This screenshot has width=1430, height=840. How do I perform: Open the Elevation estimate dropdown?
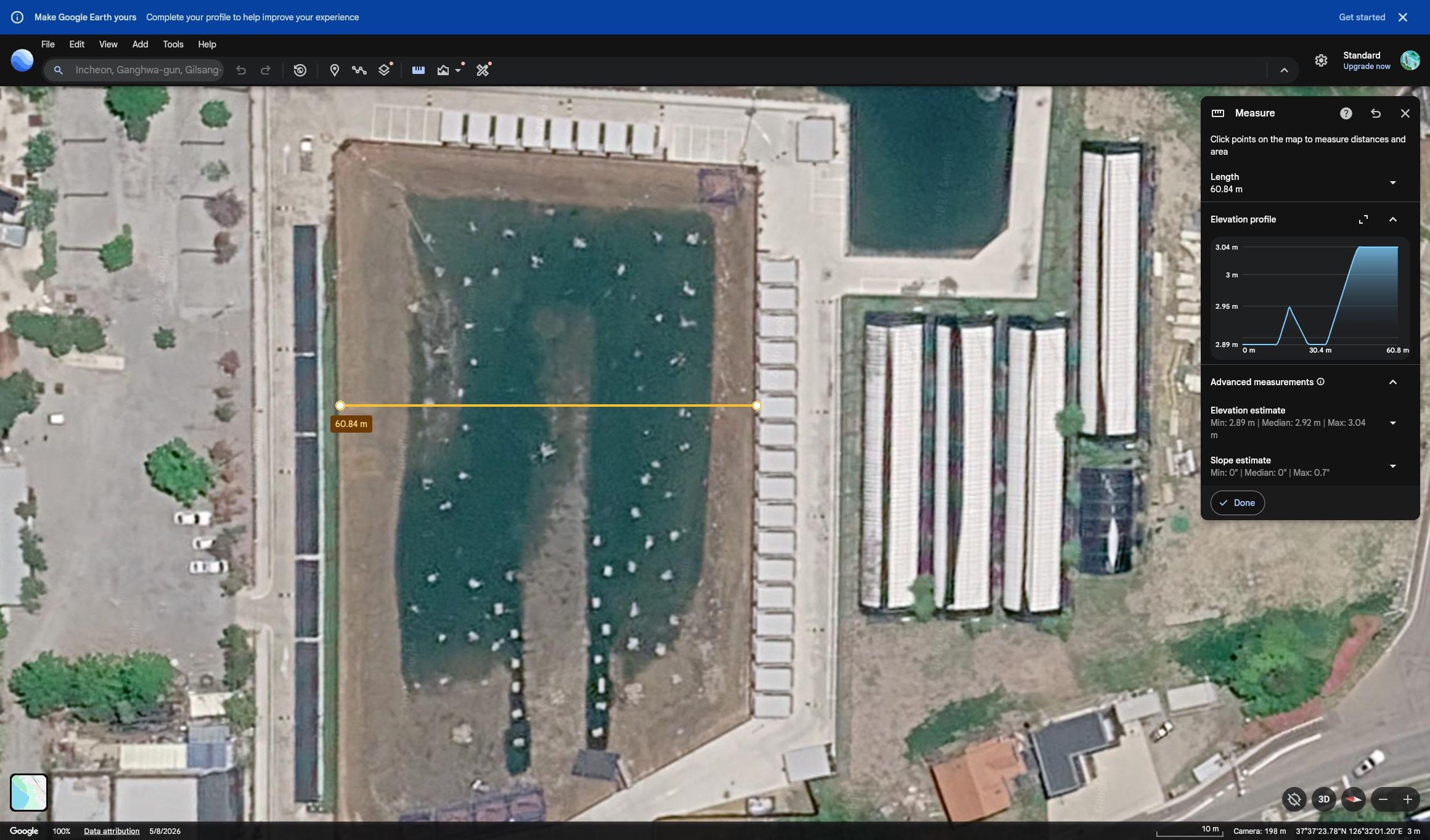click(1393, 423)
